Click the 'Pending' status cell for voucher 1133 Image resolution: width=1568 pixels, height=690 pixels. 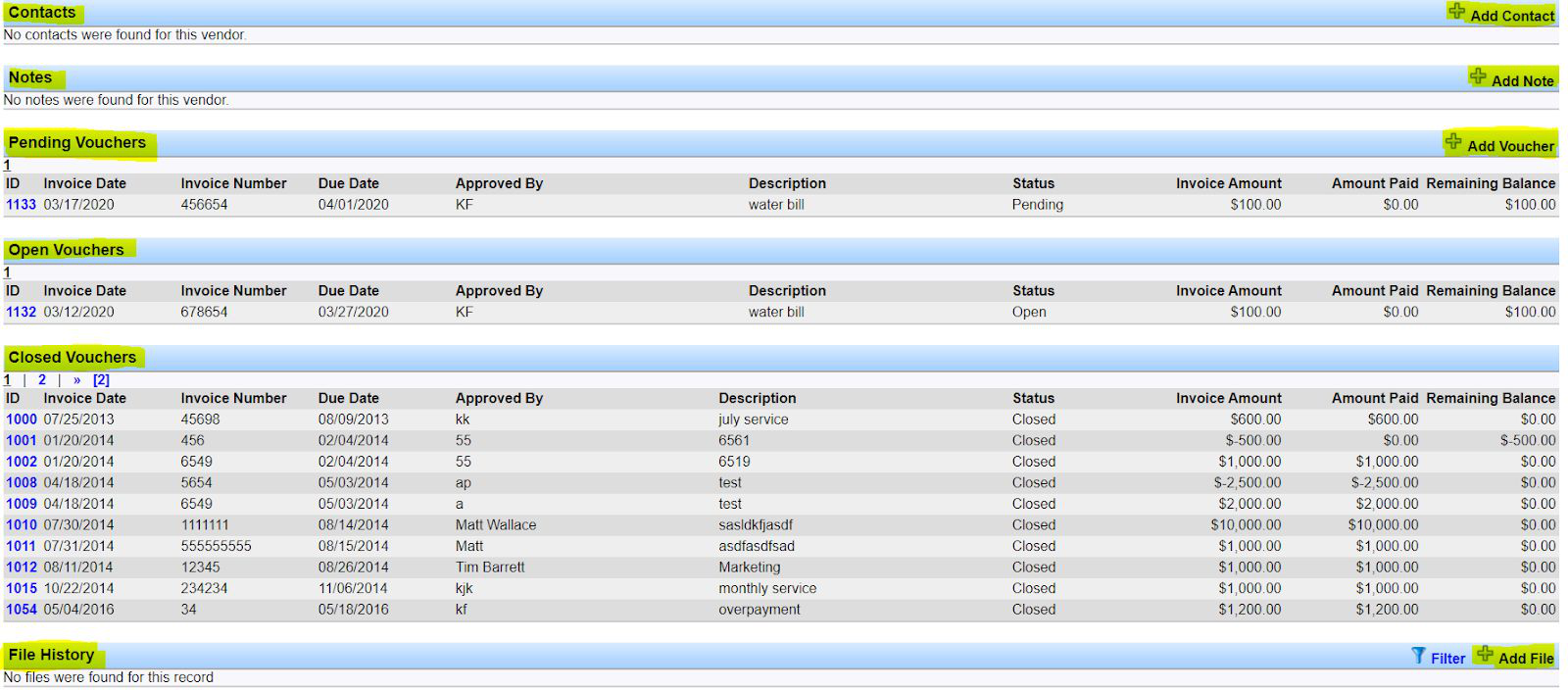pyautogui.click(x=1038, y=205)
